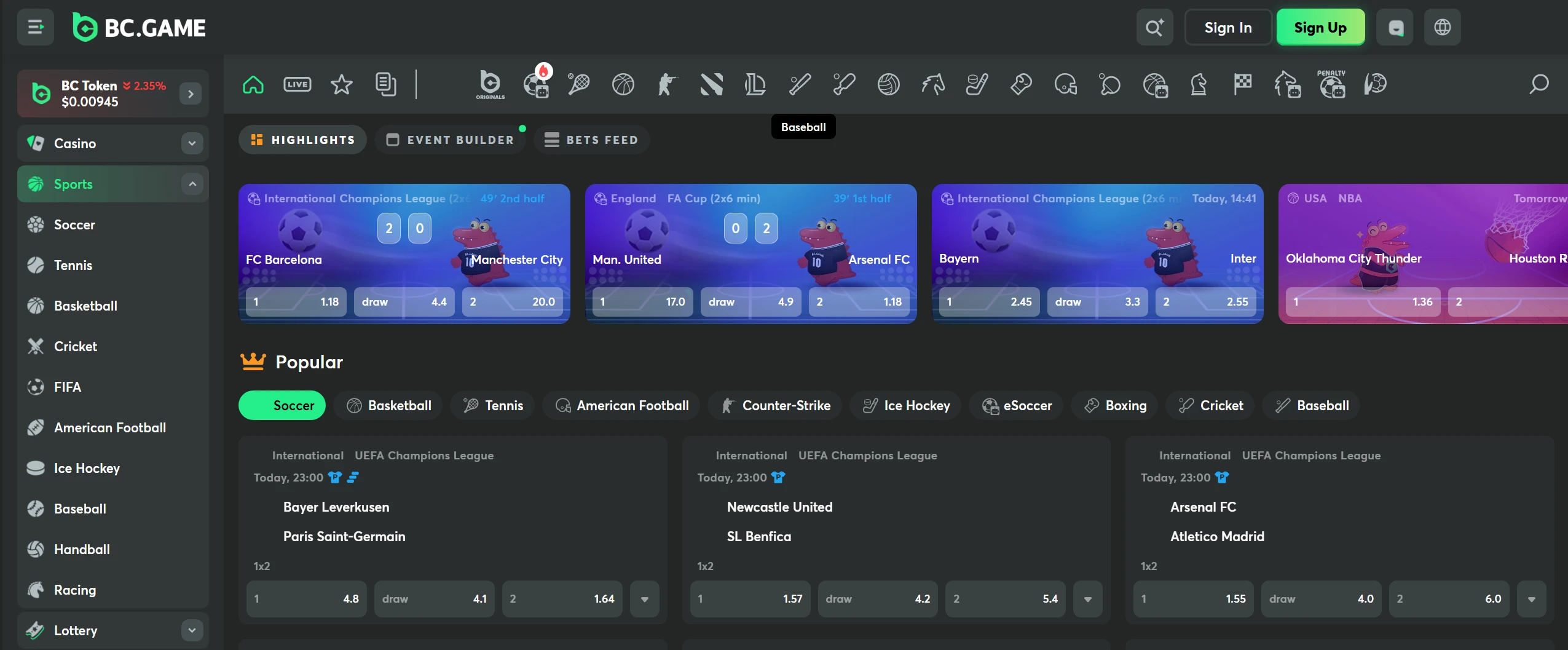Expand the Lottery section chevron
The width and height of the screenshot is (1568, 650).
[192, 630]
